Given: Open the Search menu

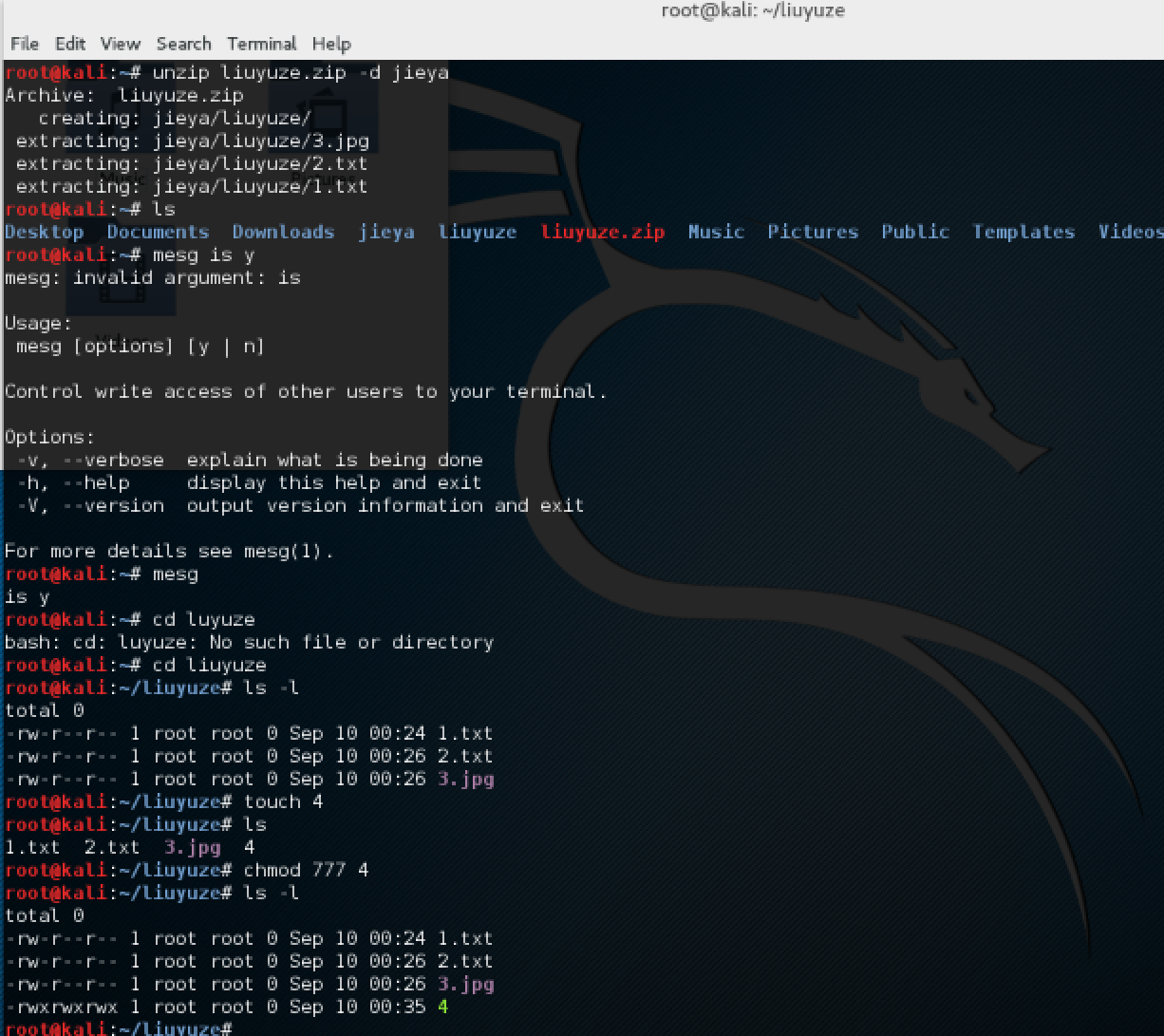Looking at the screenshot, I should (x=183, y=44).
